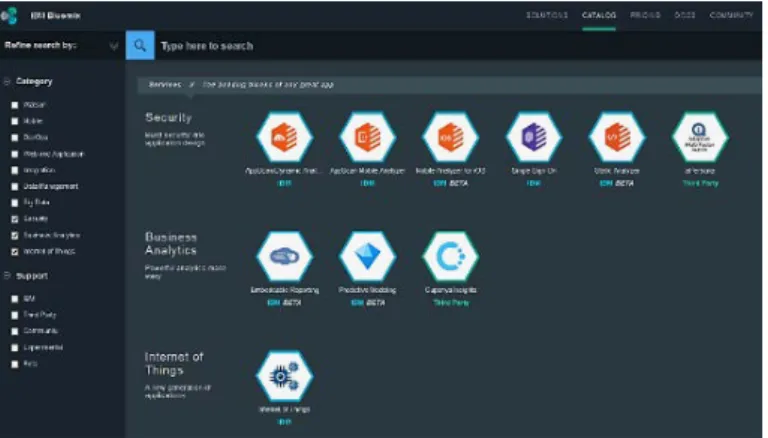Go to the Docs nav item
768x438 pixels.
tap(685, 15)
